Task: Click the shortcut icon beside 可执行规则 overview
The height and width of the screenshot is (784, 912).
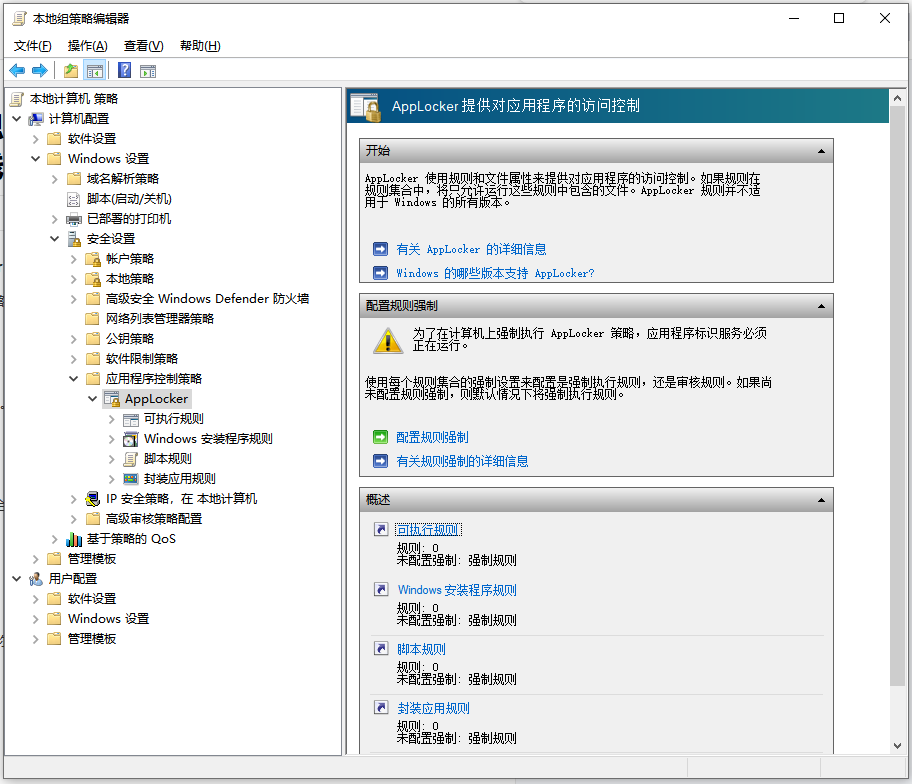Action: click(381, 529)
